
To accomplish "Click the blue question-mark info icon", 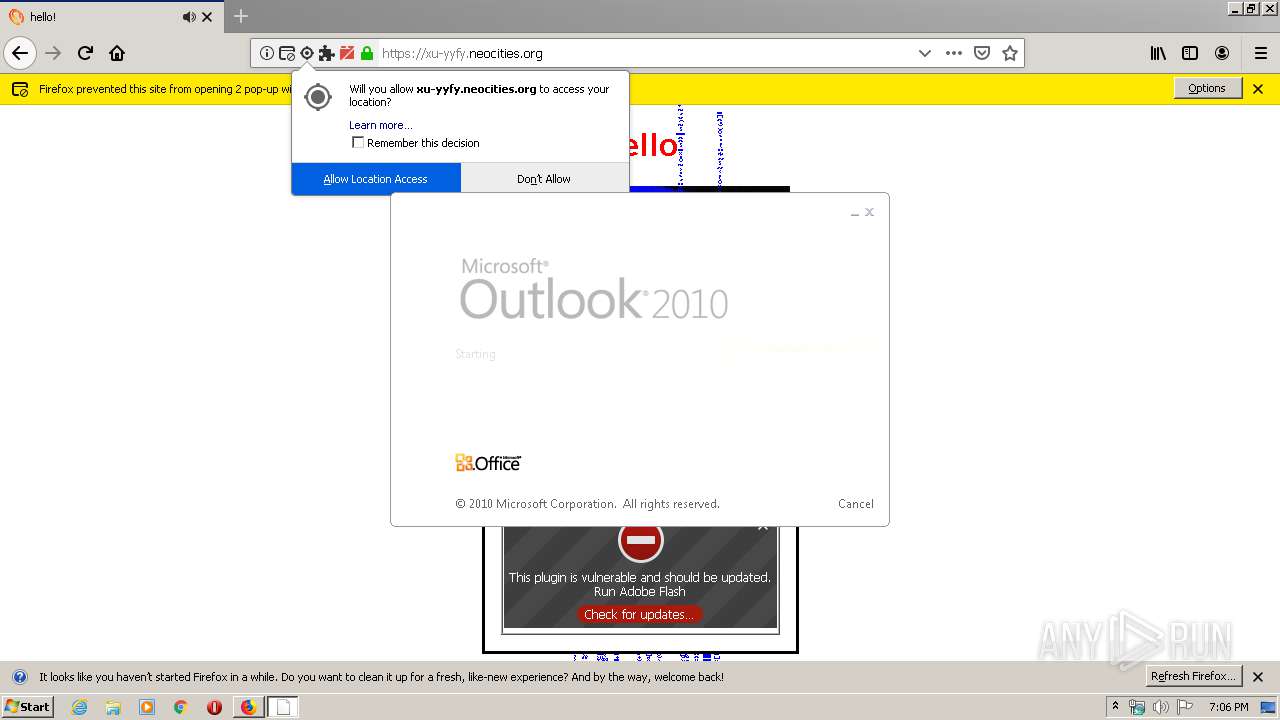I will [x=19, y=677].
